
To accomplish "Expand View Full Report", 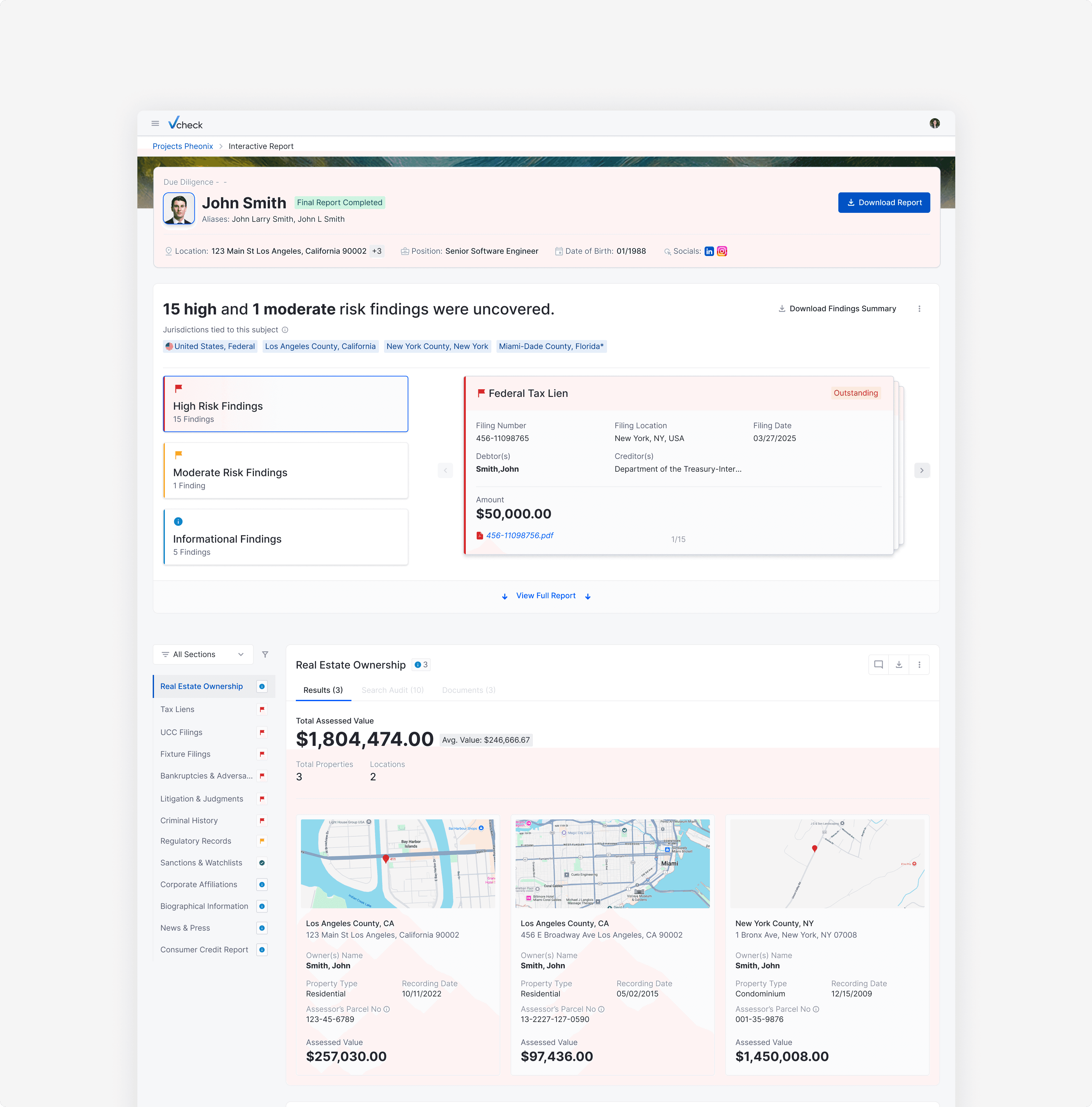I will coord(545,596).
